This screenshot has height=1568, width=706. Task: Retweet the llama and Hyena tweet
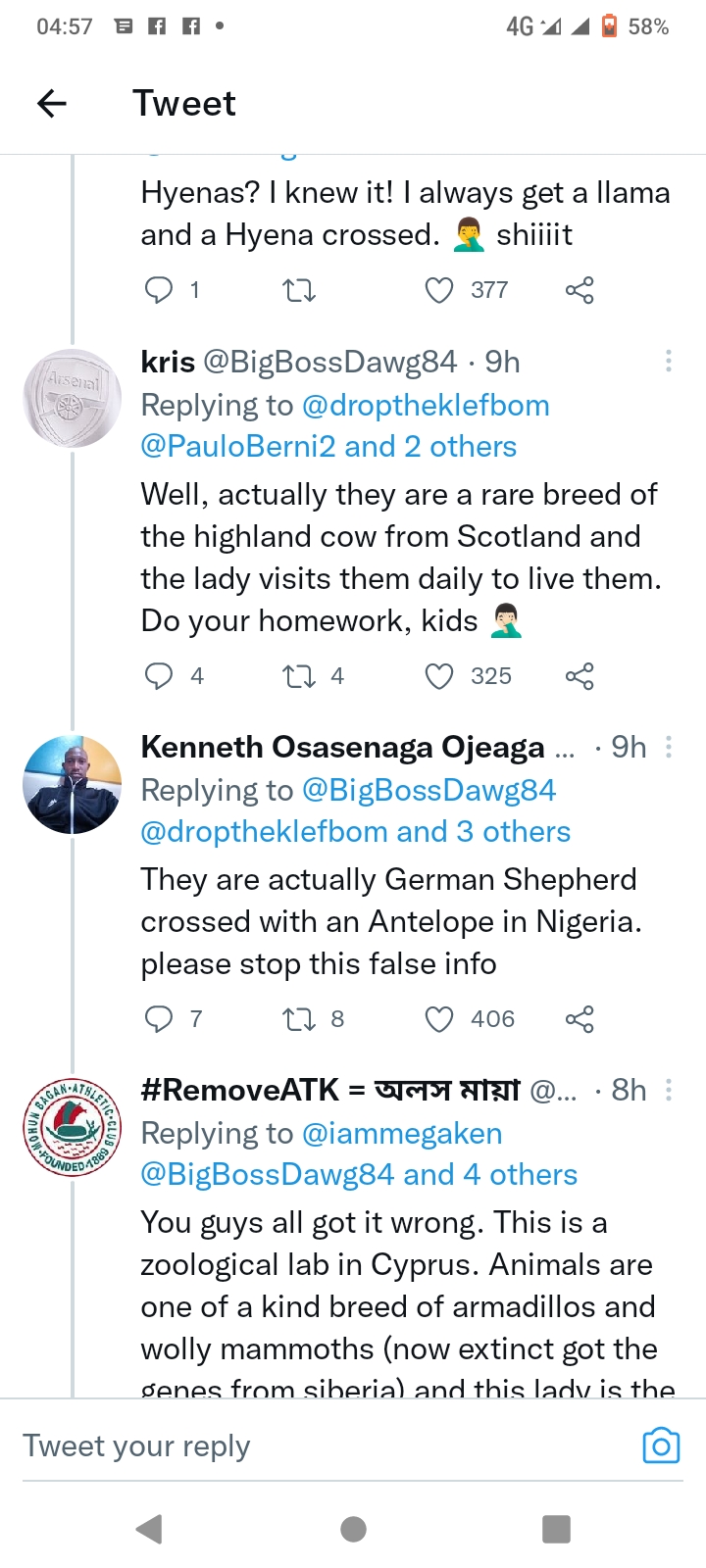click(298, 290)
